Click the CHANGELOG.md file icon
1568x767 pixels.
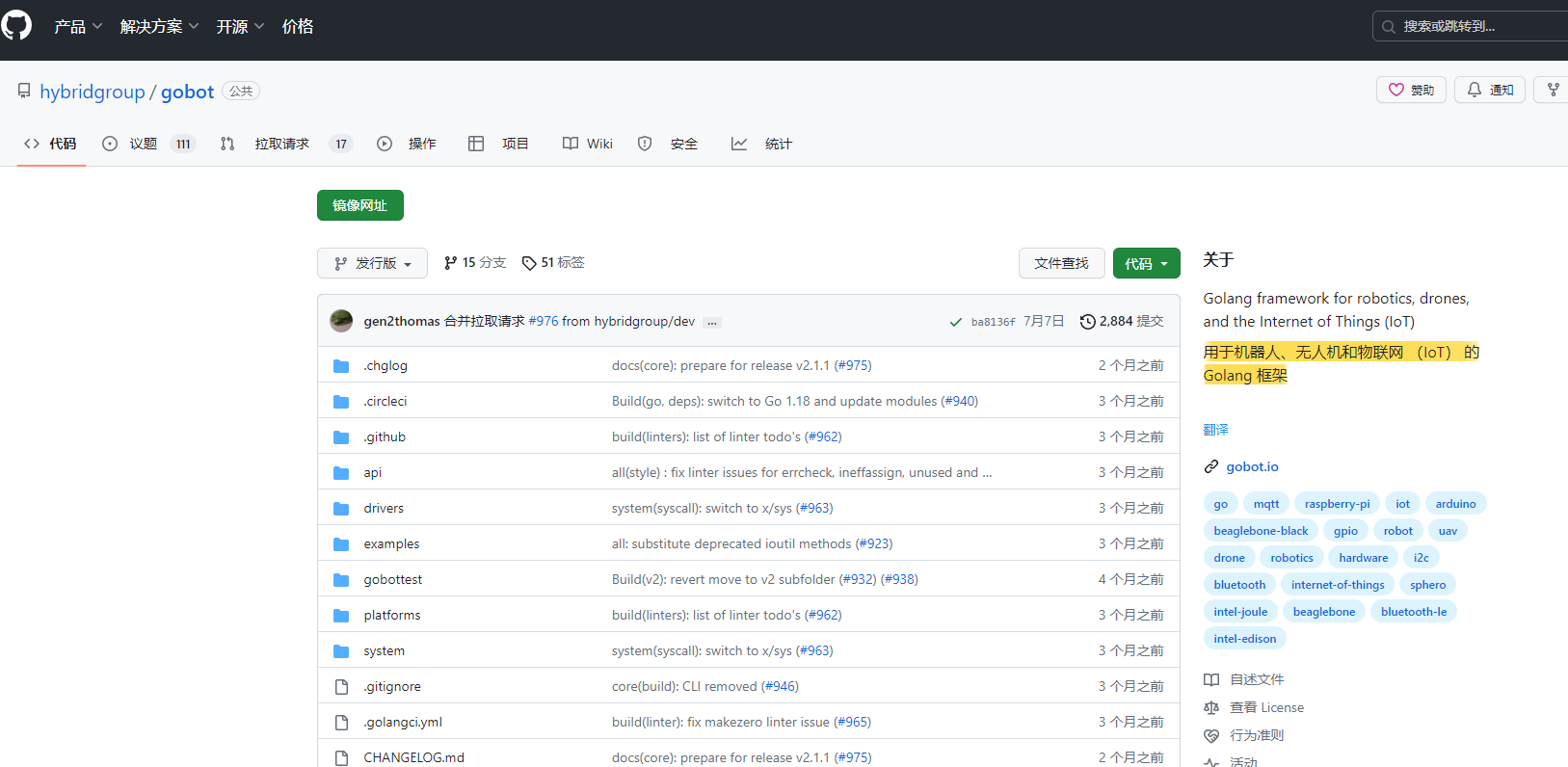341,758
